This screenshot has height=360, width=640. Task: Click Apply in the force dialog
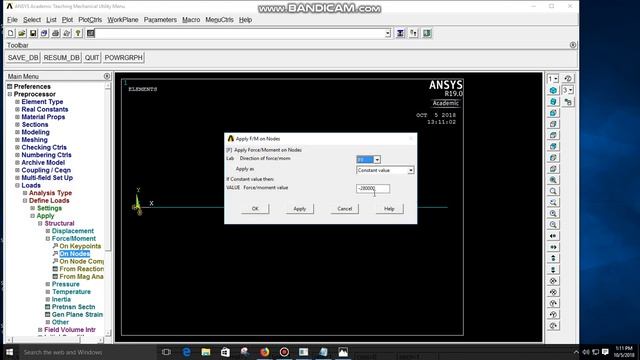click(x=300, y=209)
